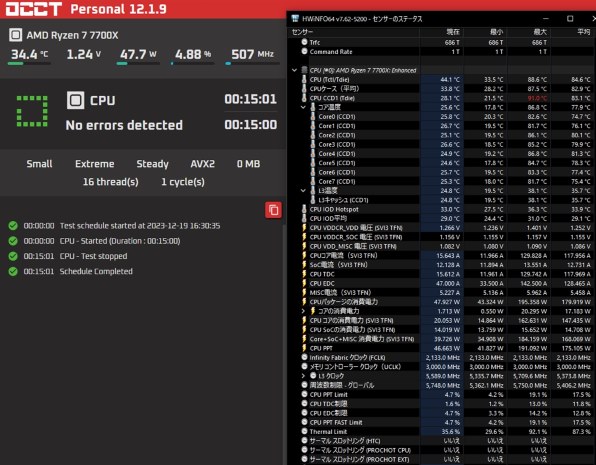The height and width of the screenshot is (465, 596).
Task: Click the red copy log button in OCCT
Action: point(273,210)
